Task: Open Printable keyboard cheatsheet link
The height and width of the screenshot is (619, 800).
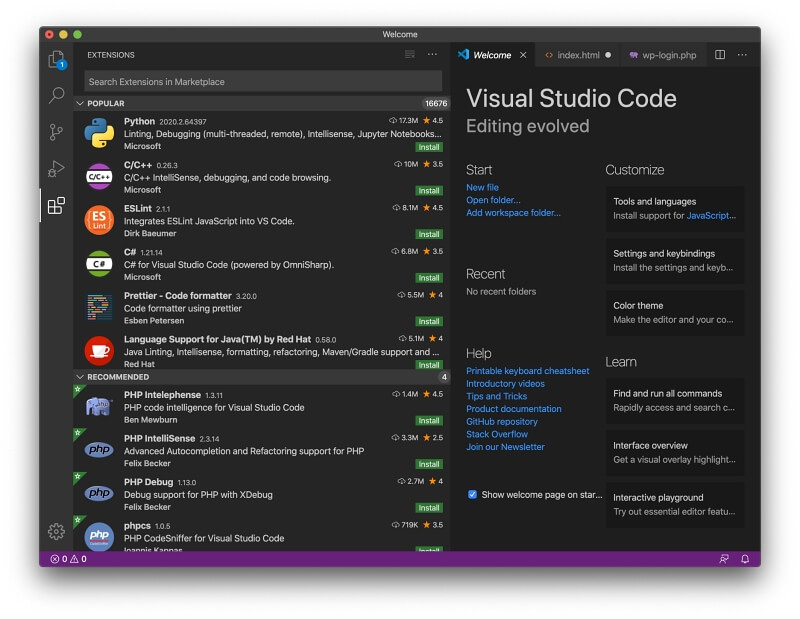Action: click(x=527, y=371)
